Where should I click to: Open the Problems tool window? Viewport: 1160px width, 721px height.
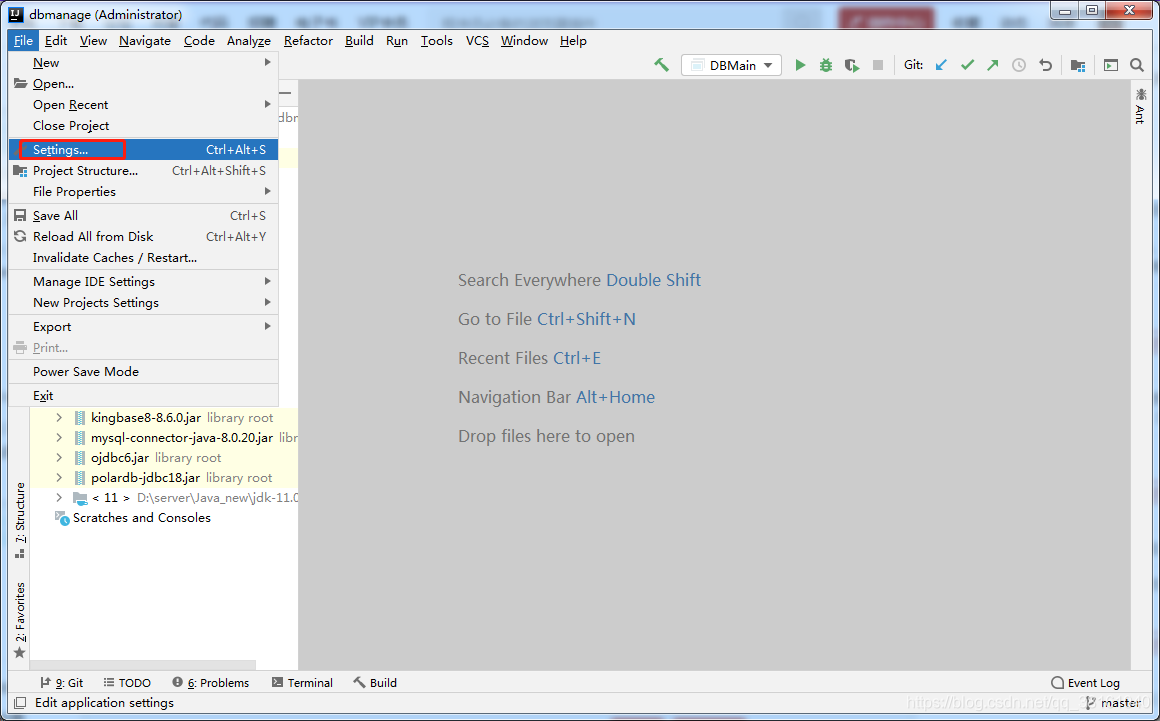coord(211,683)
